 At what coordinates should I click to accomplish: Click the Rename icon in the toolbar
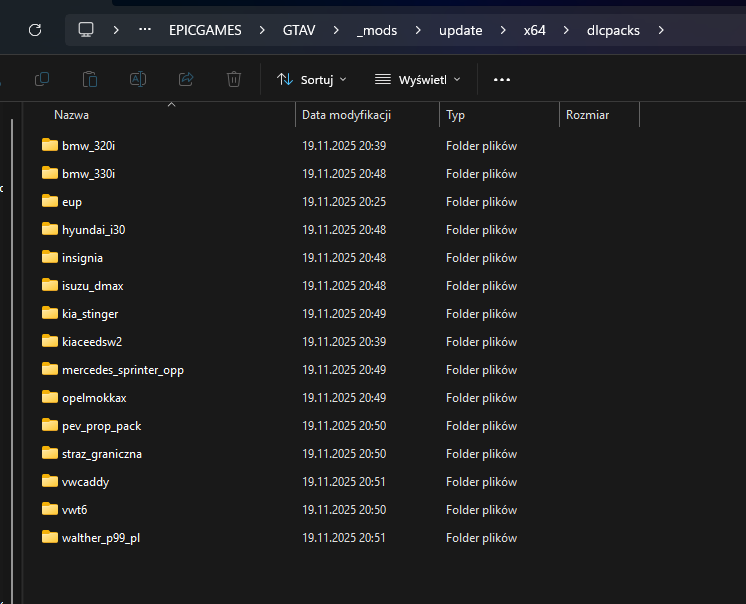click(x=138, y=79)
